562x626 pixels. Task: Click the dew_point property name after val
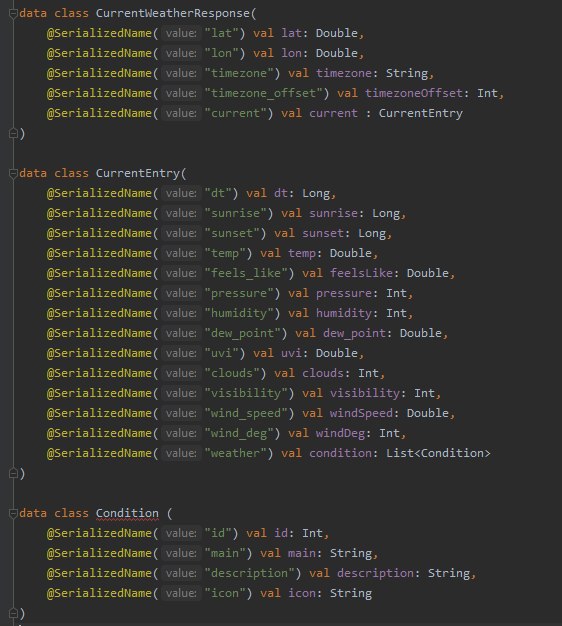coord(354,333)
